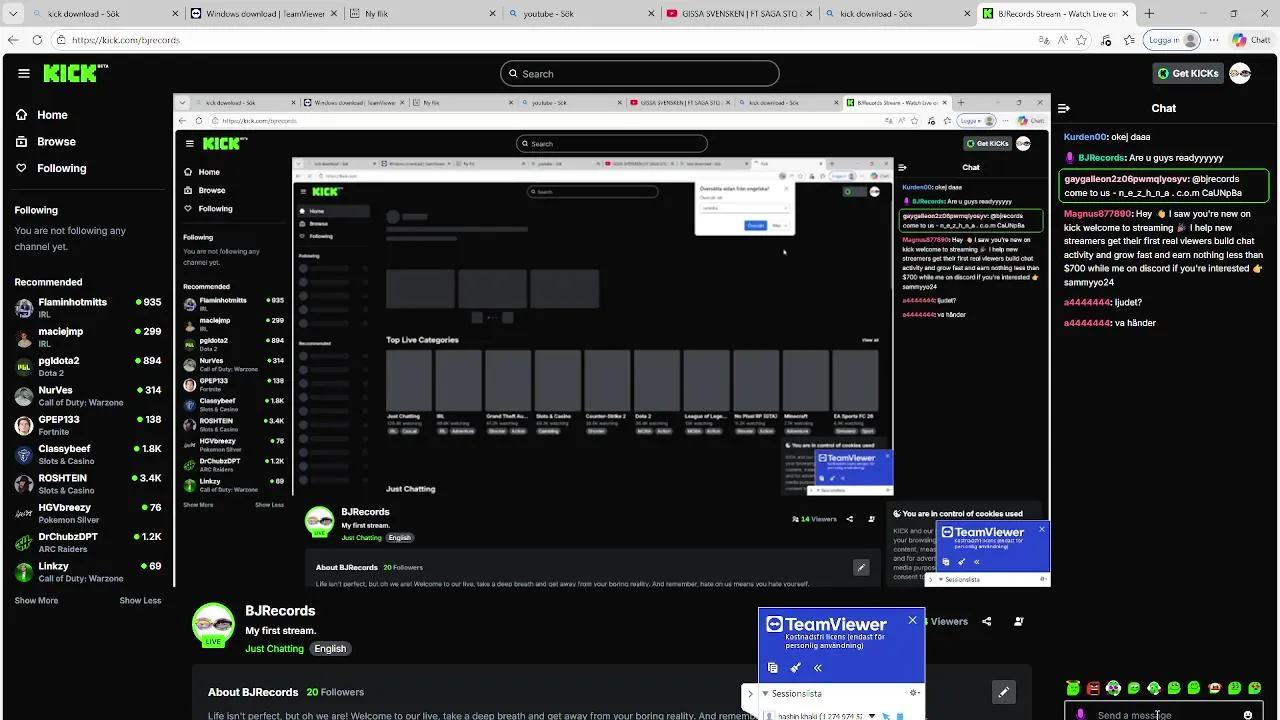
Task: Open TeamViewer Sessionslista gear dropdown
Action: point(914,693)
